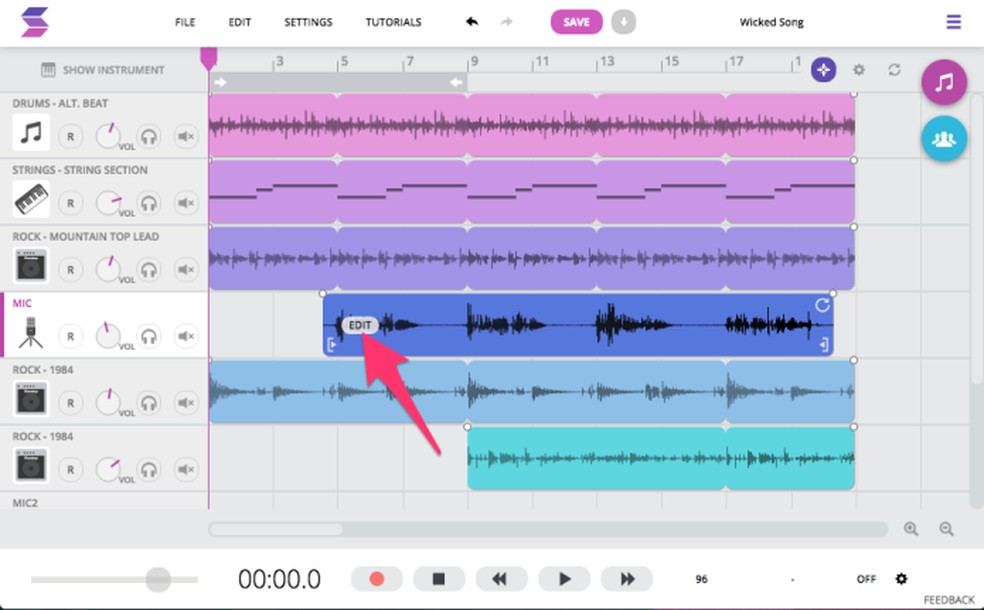Click the Show Instrument icon
Image resolution: width=984 pixels, height=610 pixels.
tap(46, 69)
